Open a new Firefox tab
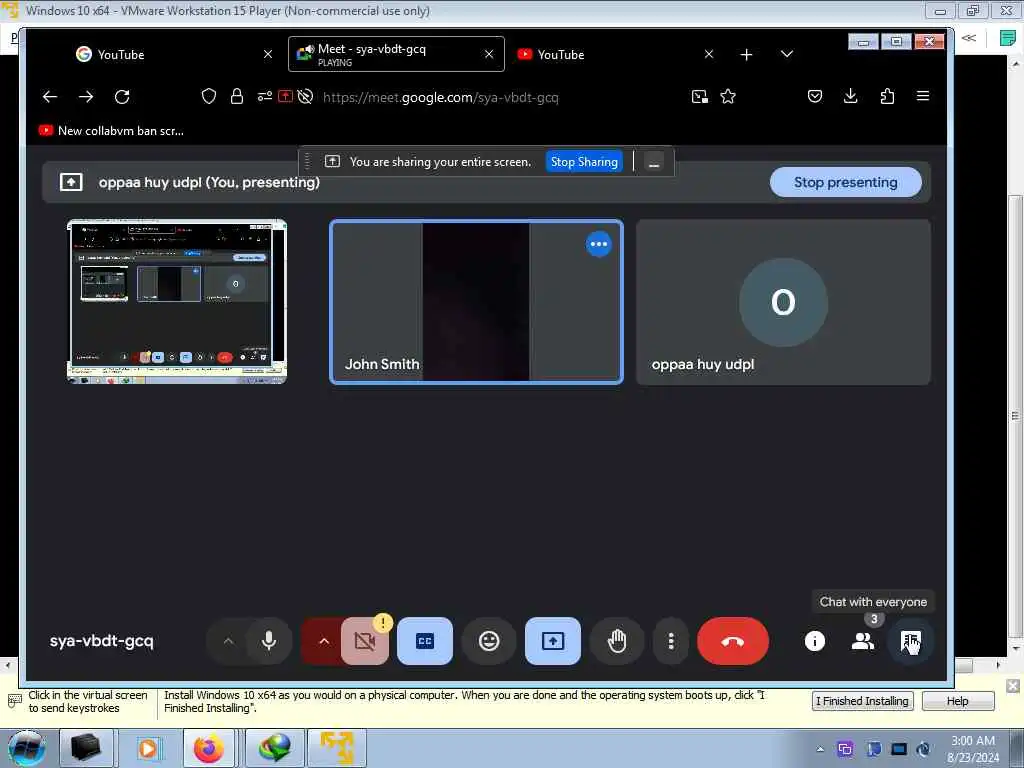Viewport: 1024px width, 768px height. coord(746,55)
